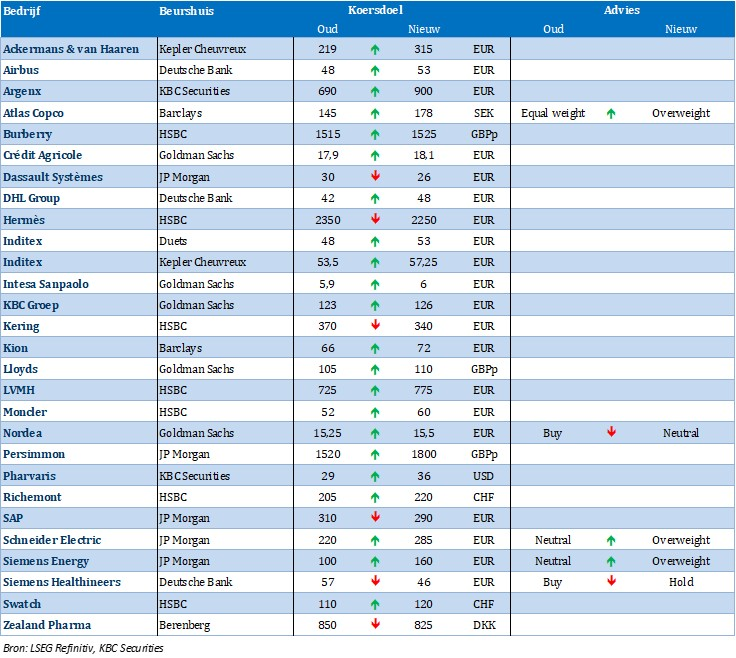This screenshot has width=736, height=658.
Task: Click the green advice arrow for Schneider Electric
Action: [x=611, y=540]
